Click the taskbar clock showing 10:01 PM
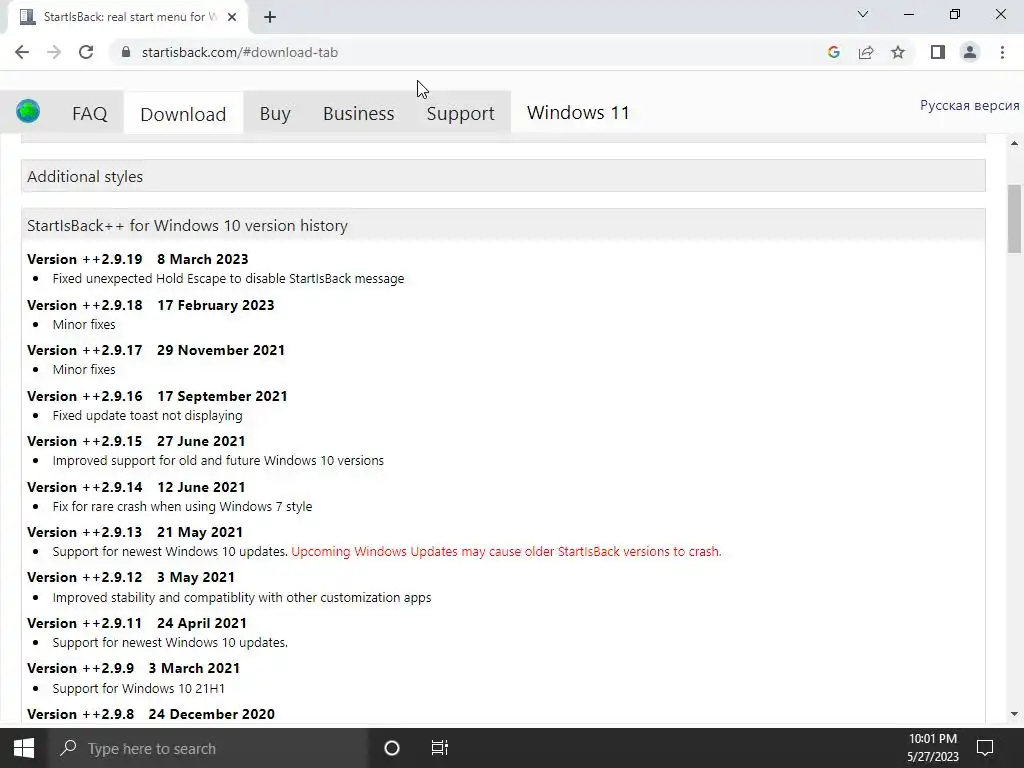 (x=933, y=748)
